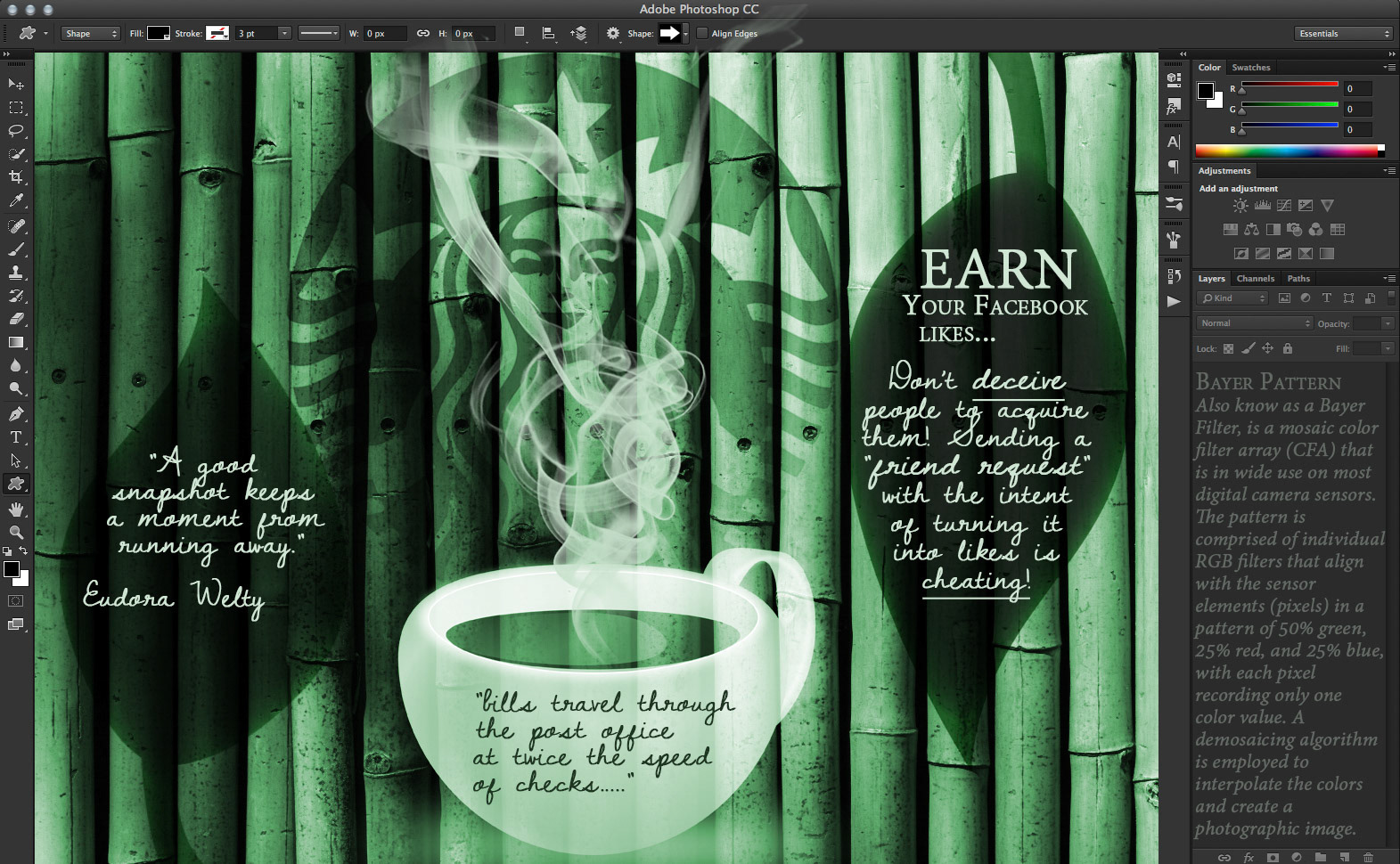Toggle layer filtering on/off switch

[x=1391, y=297]
